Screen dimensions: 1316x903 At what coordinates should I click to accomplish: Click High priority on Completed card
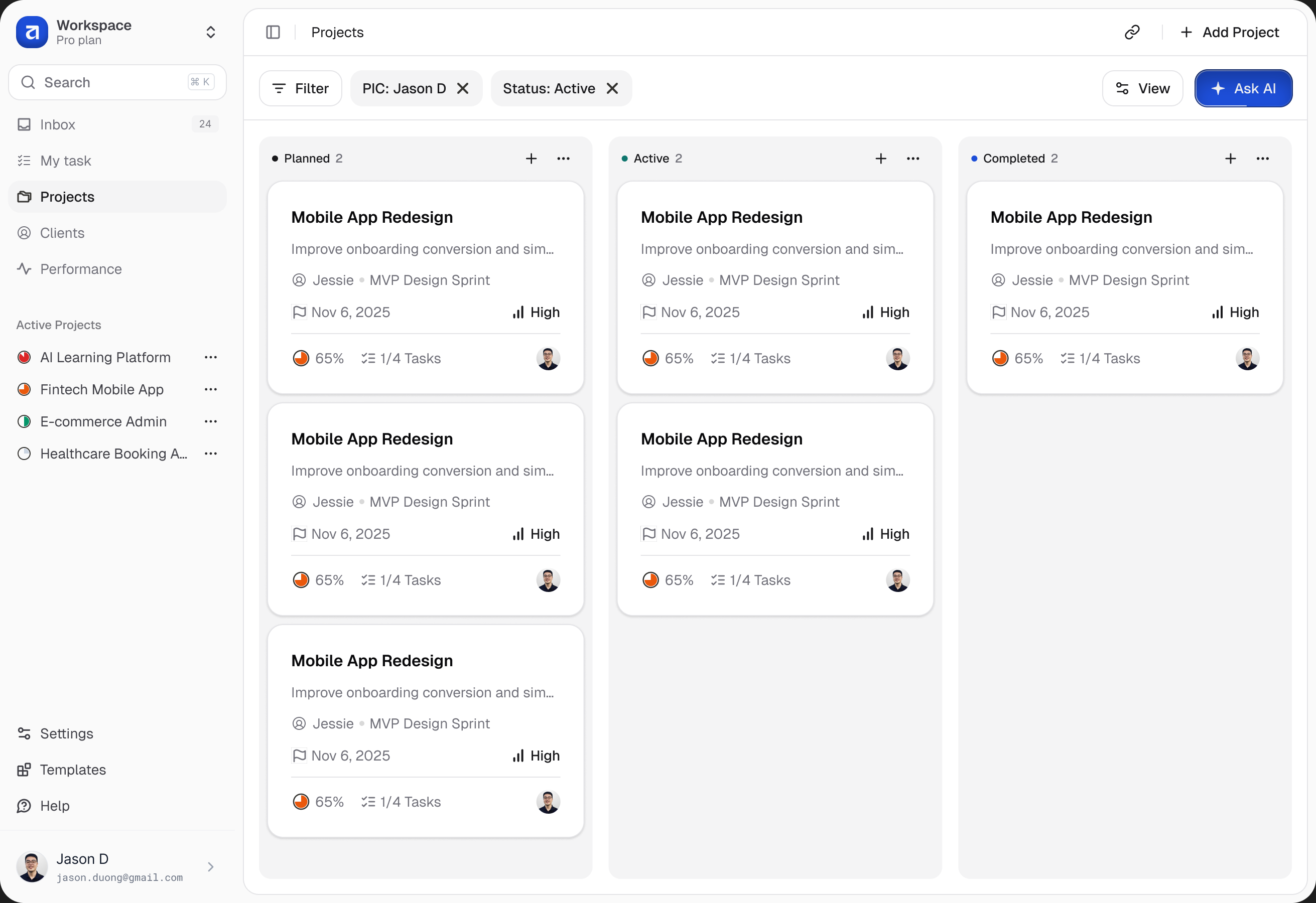(x=1235, y=313)
